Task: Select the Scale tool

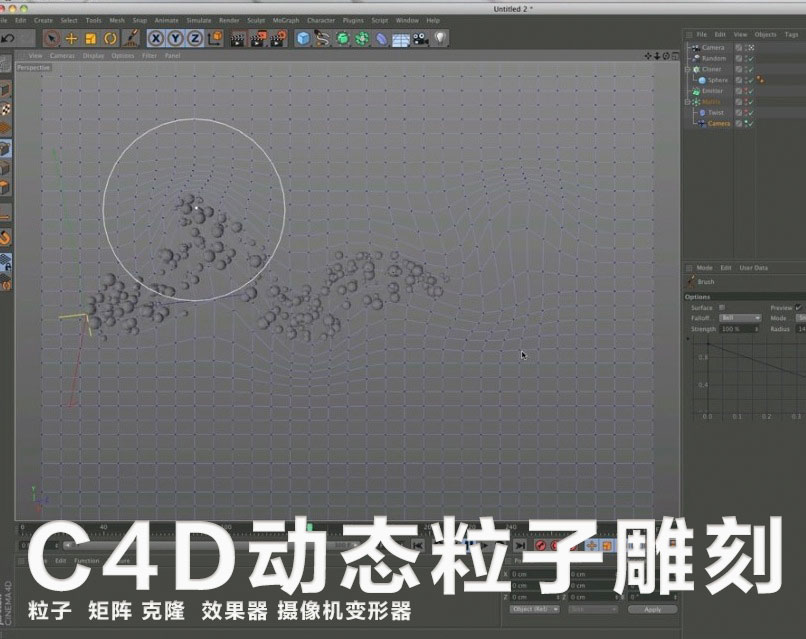Action: point(88,40)
